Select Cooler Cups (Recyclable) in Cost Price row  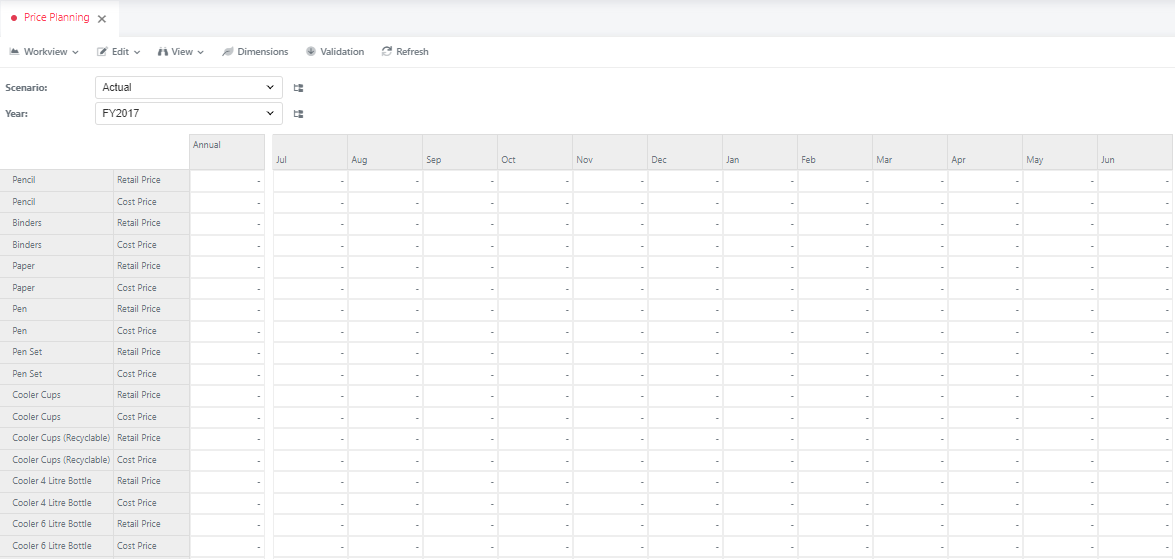[57, 459]
